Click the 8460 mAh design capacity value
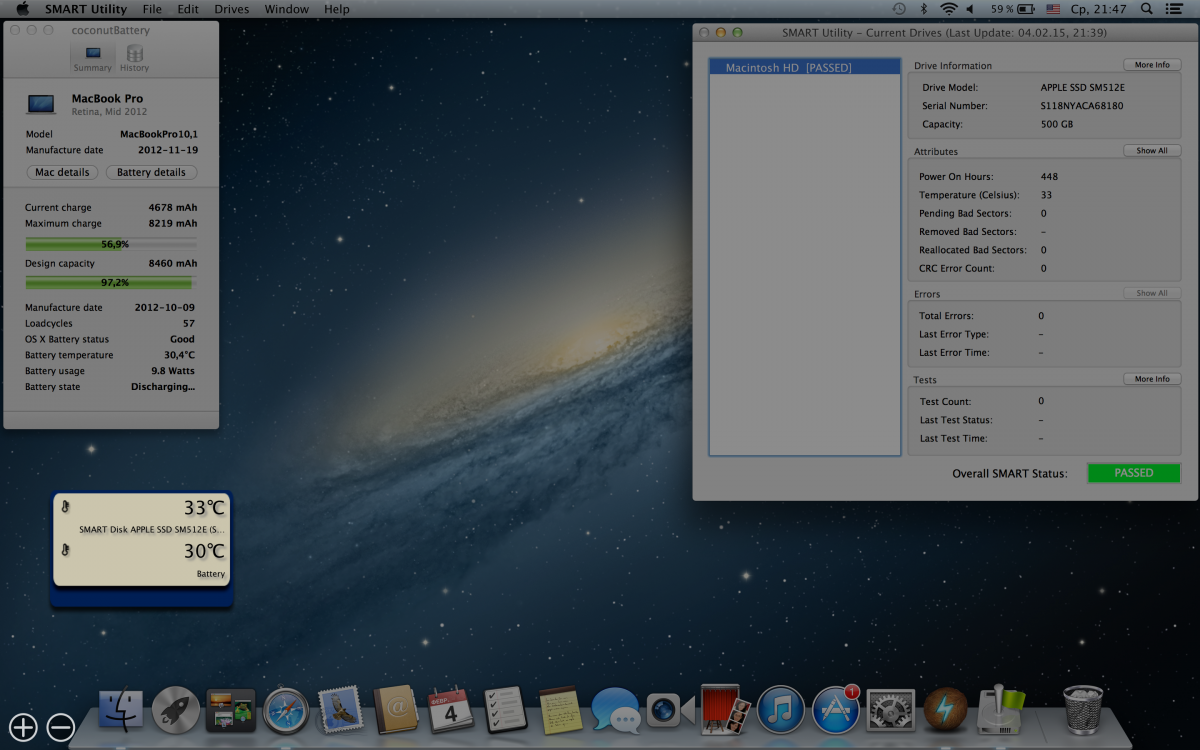 (173, 264)
